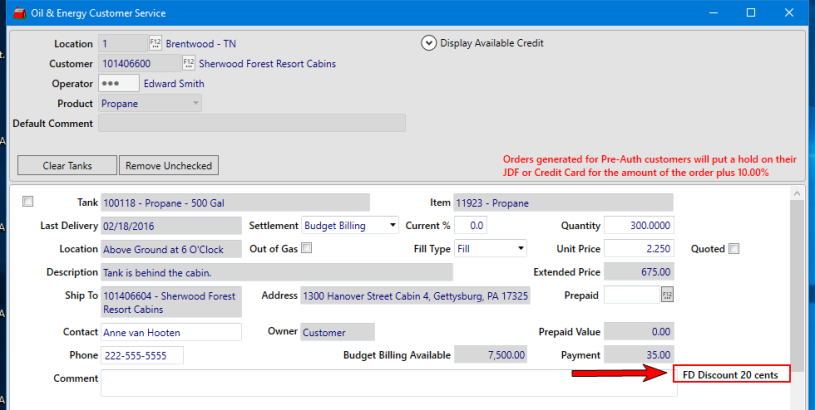Click the Location F12 lookup icon
815x410 pixels.
coord(155,44)
